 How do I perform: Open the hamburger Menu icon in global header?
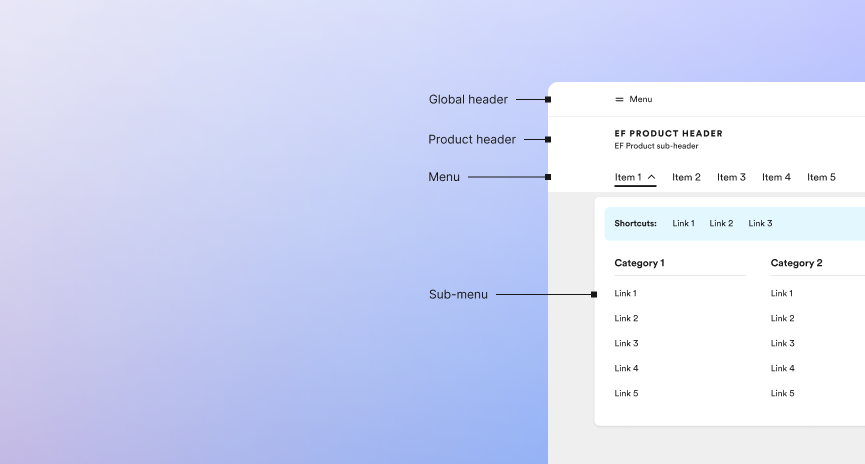click(x=619, y=99)
